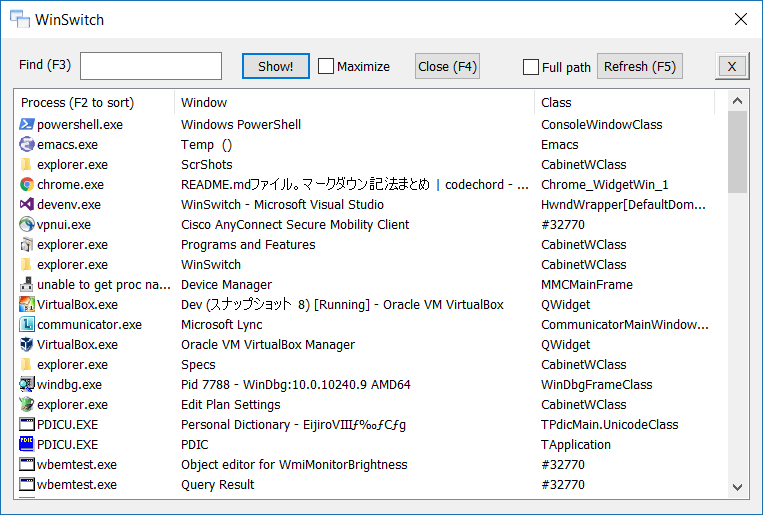Click inside the Find (F3) text field
Screen dimensions: 763x515
click(x=151, y=66)
